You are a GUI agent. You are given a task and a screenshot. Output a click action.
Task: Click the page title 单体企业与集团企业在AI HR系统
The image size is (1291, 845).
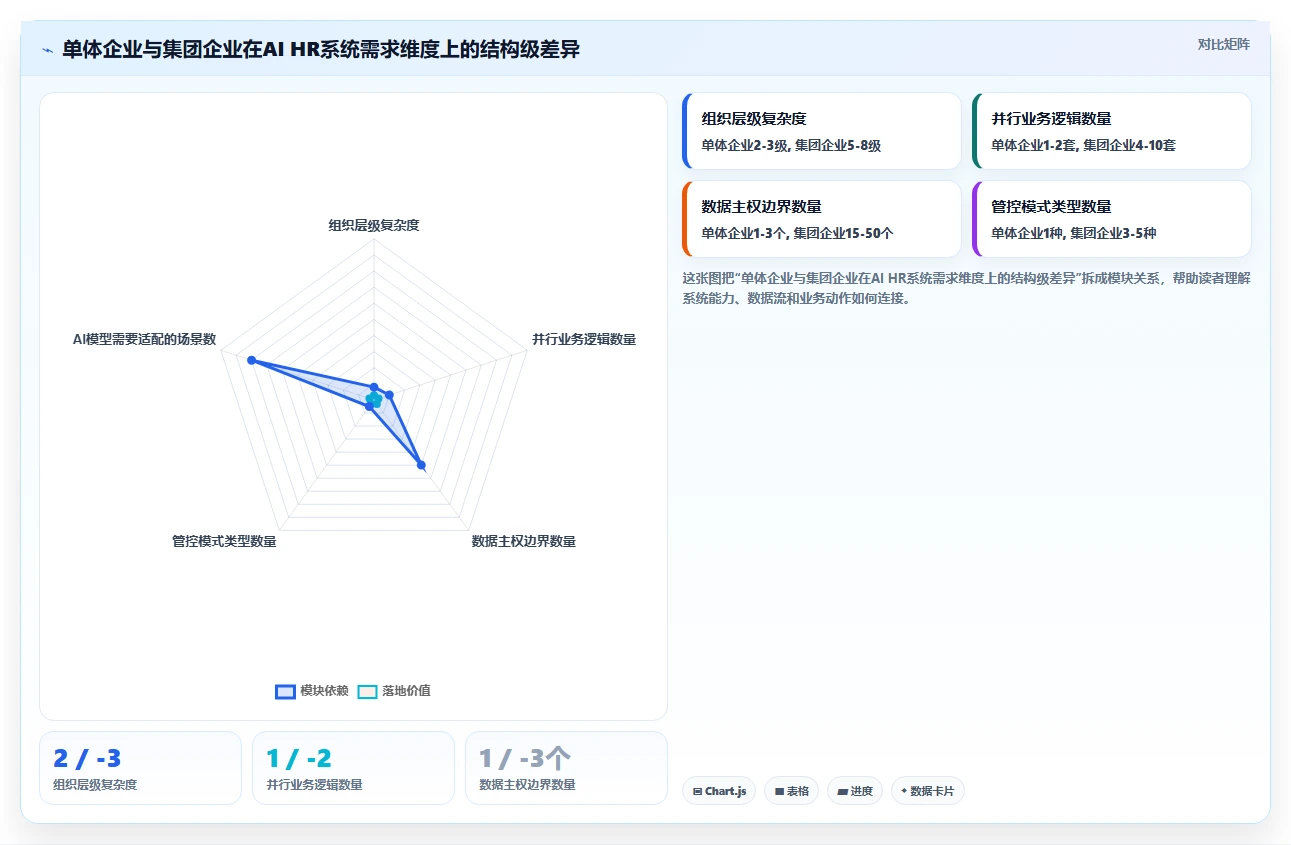[x=321, y=50]
